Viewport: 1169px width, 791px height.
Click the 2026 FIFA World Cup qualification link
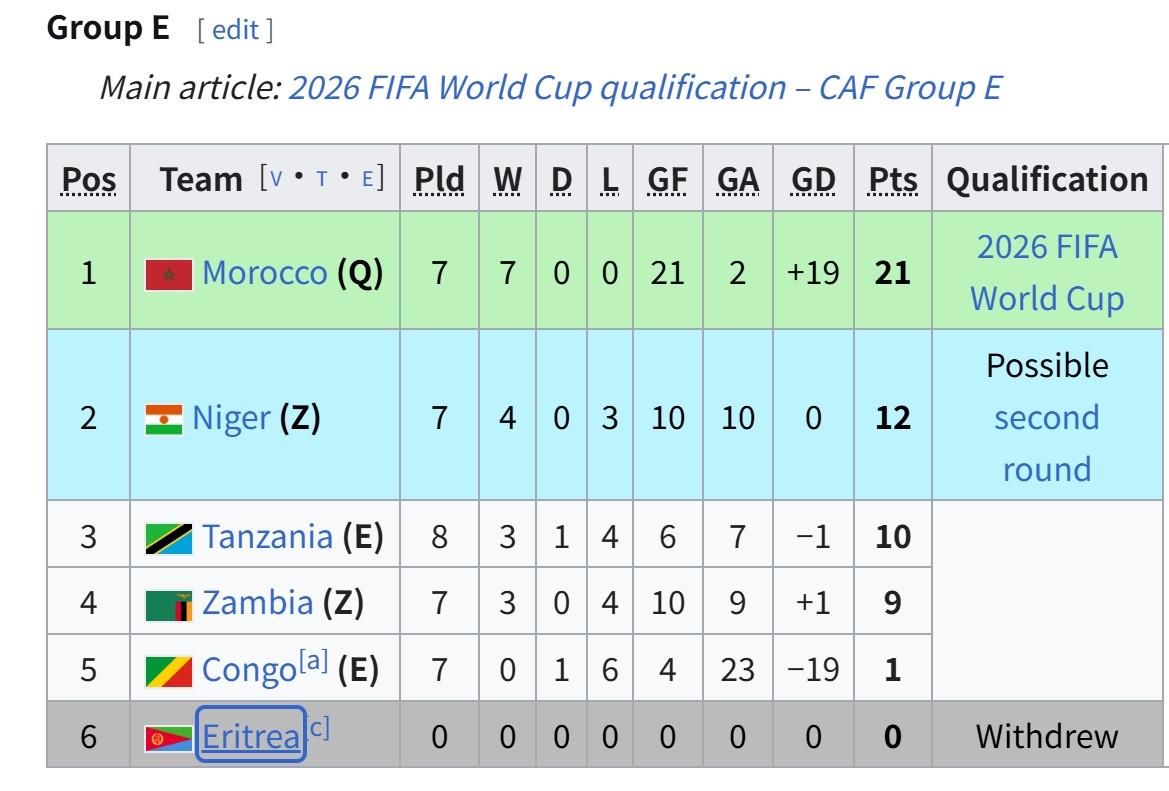(x=1047, y=272)
